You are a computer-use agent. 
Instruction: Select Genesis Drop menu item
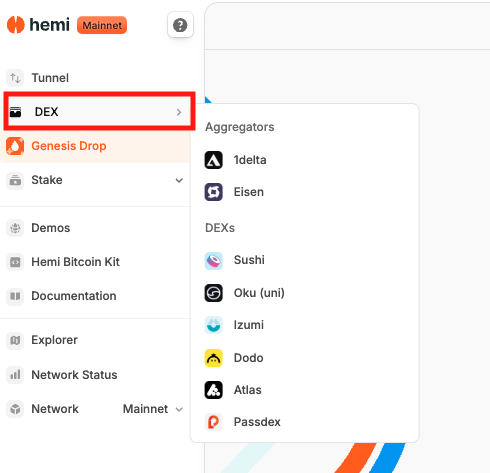(x=95, y=146)
